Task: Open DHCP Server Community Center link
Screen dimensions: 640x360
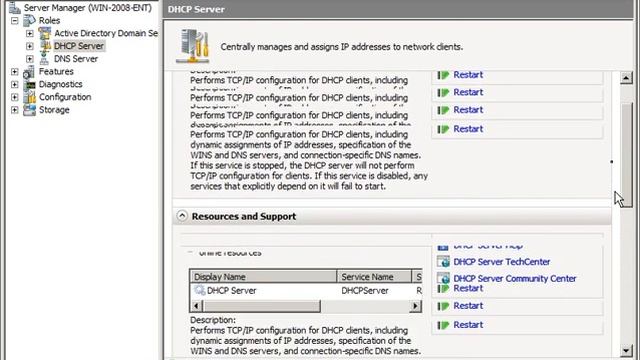Action: [515, 278]
